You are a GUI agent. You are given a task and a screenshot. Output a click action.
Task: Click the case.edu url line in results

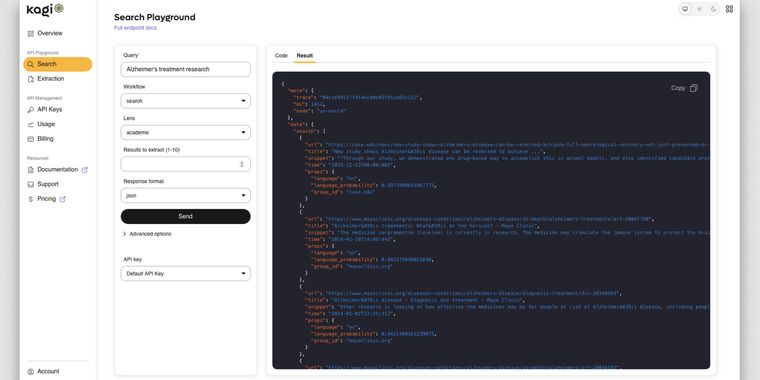(x=507, y=145)
